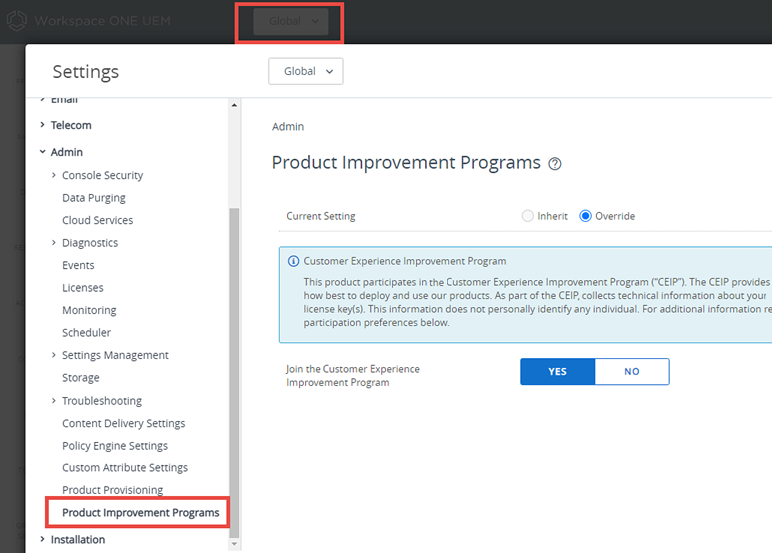Click the help icon next to Product Improvement Programs
The height and width of the screenshot is (553, 772).
tap(555, 163)
